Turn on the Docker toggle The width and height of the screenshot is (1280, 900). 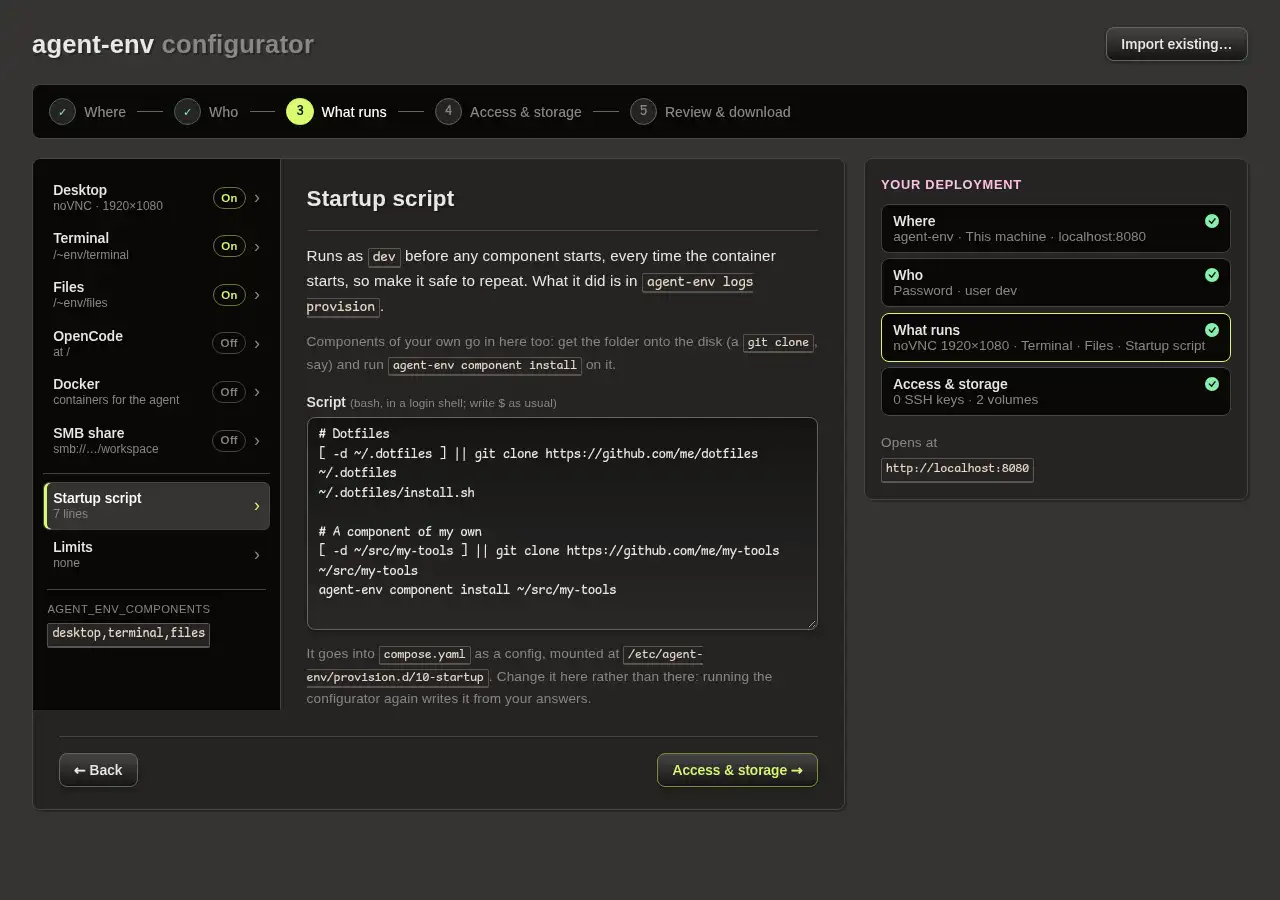coord(229,392)
